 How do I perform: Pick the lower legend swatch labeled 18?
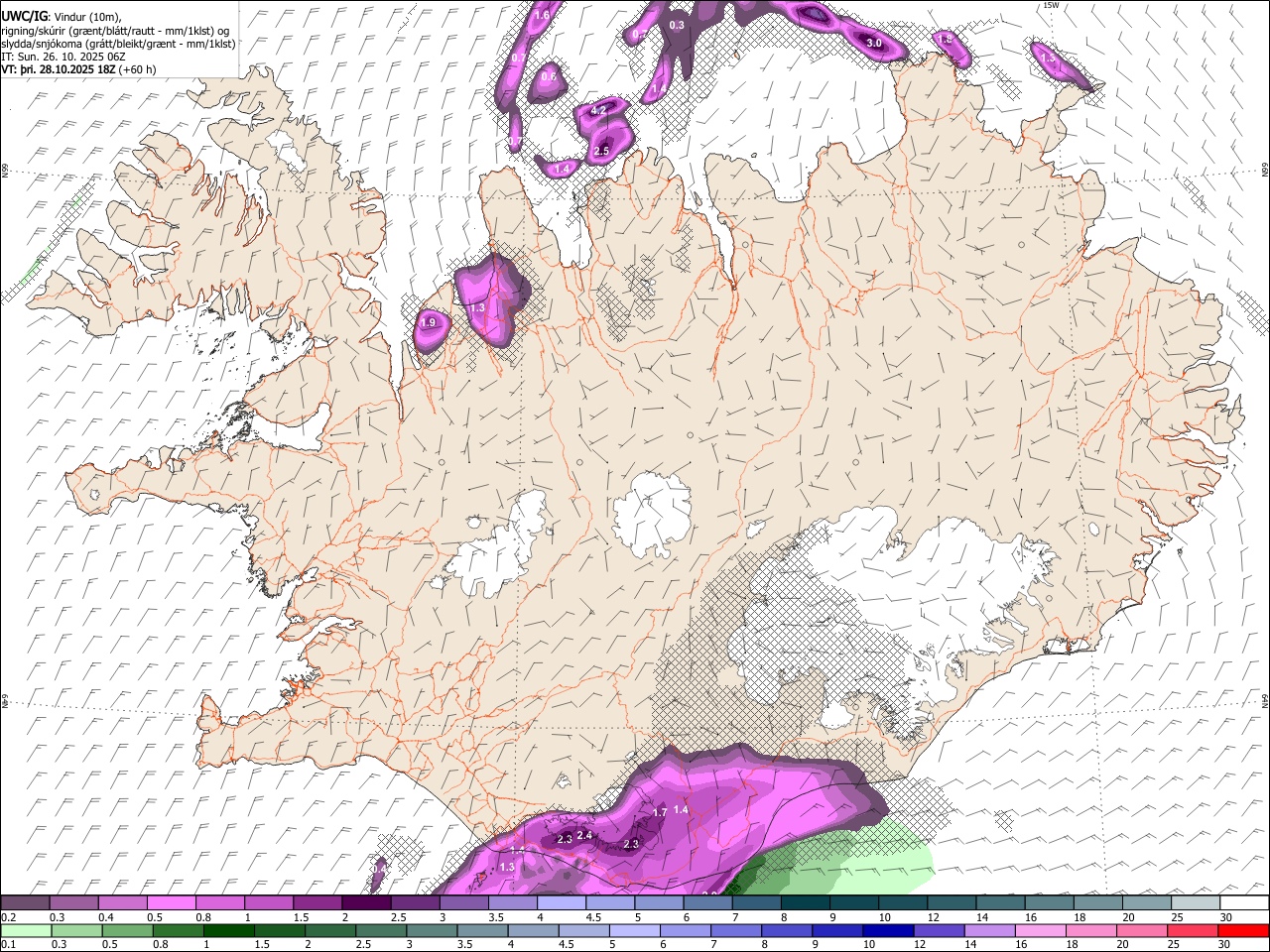pyautogui.click(x=1091, y=930)
